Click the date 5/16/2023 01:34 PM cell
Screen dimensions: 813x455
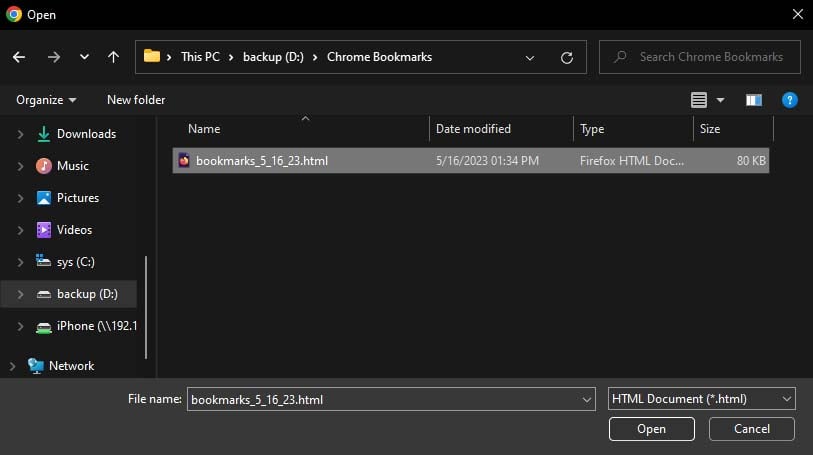(x=487, y=161)
